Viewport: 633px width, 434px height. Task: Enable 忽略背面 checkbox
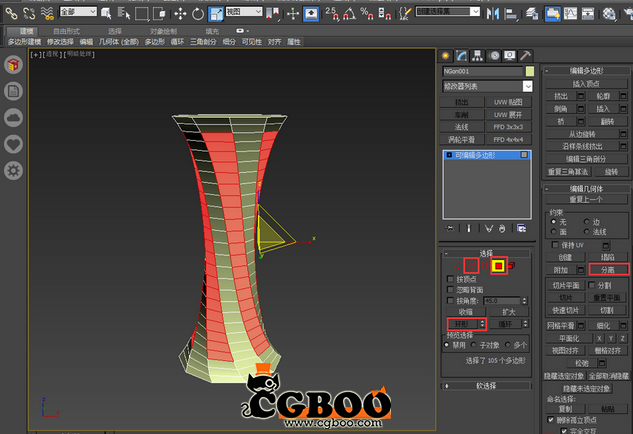coord(451,289)
